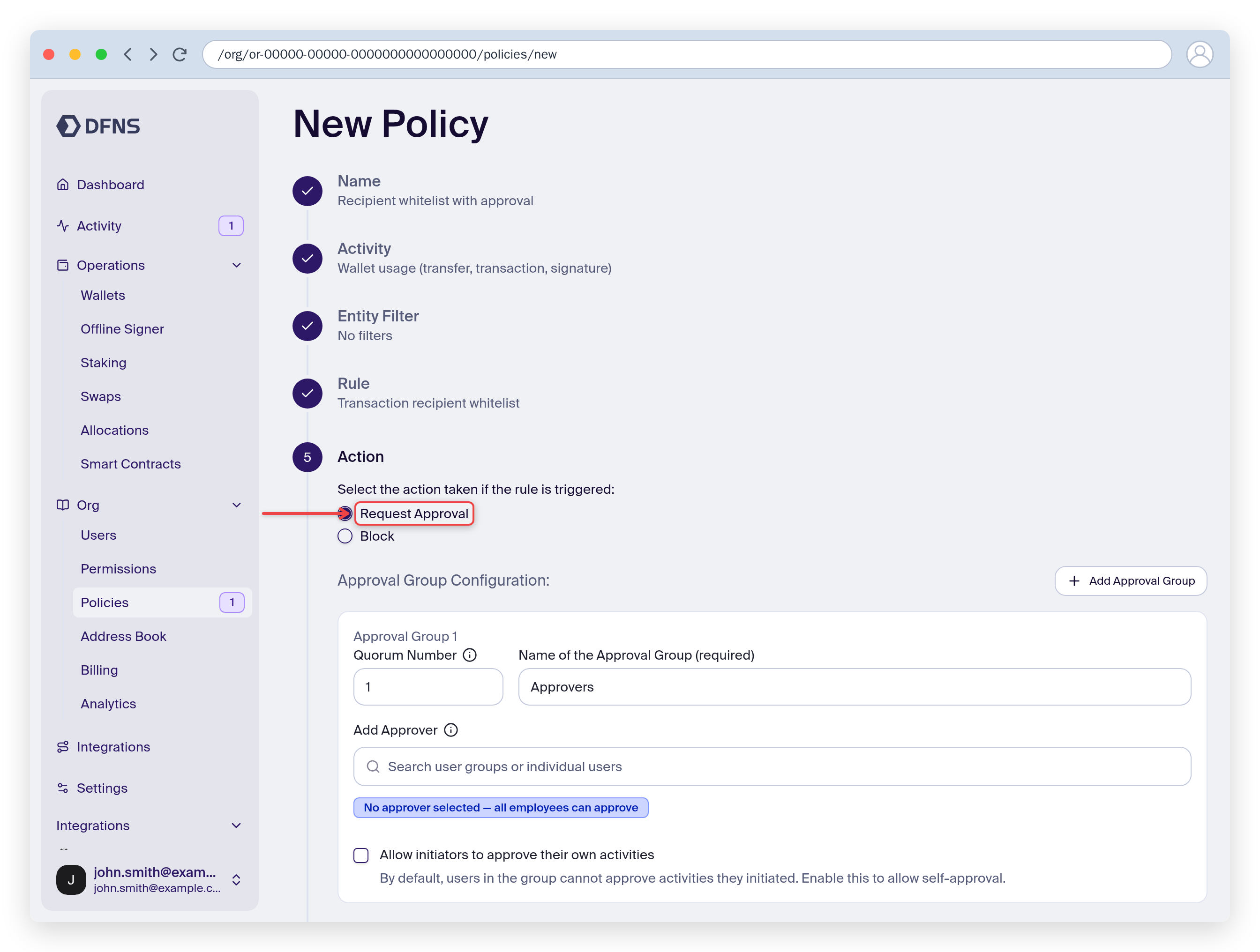
Task: Click the Dashboard home icon
Action: click(x=63, y=185)
